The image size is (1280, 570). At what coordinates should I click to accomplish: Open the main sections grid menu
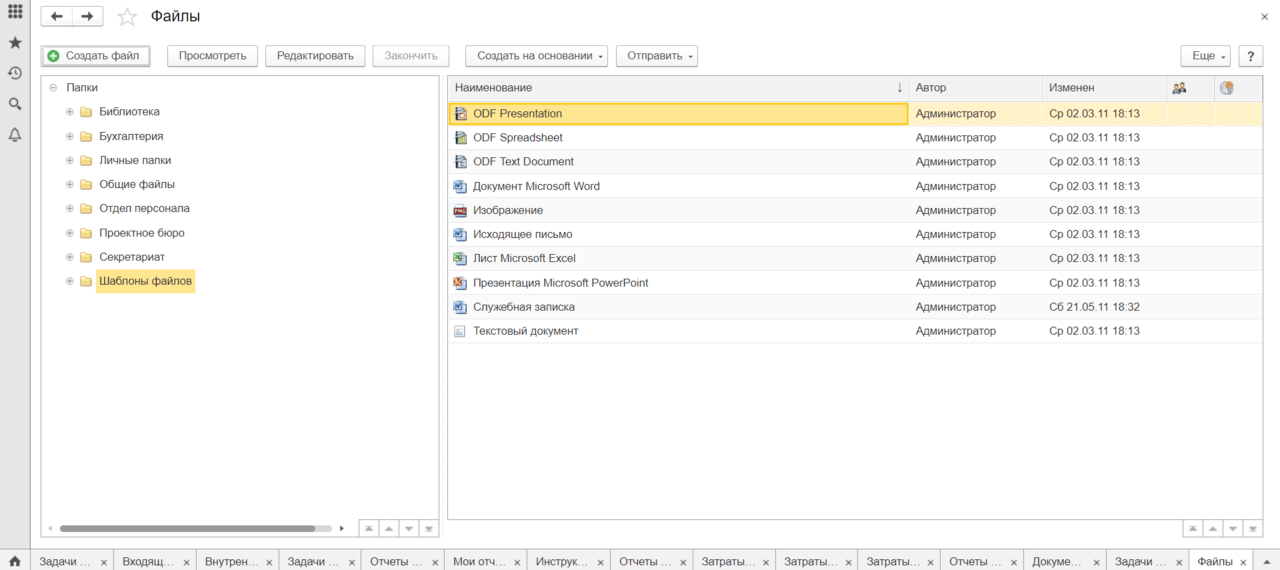point(15,12)
